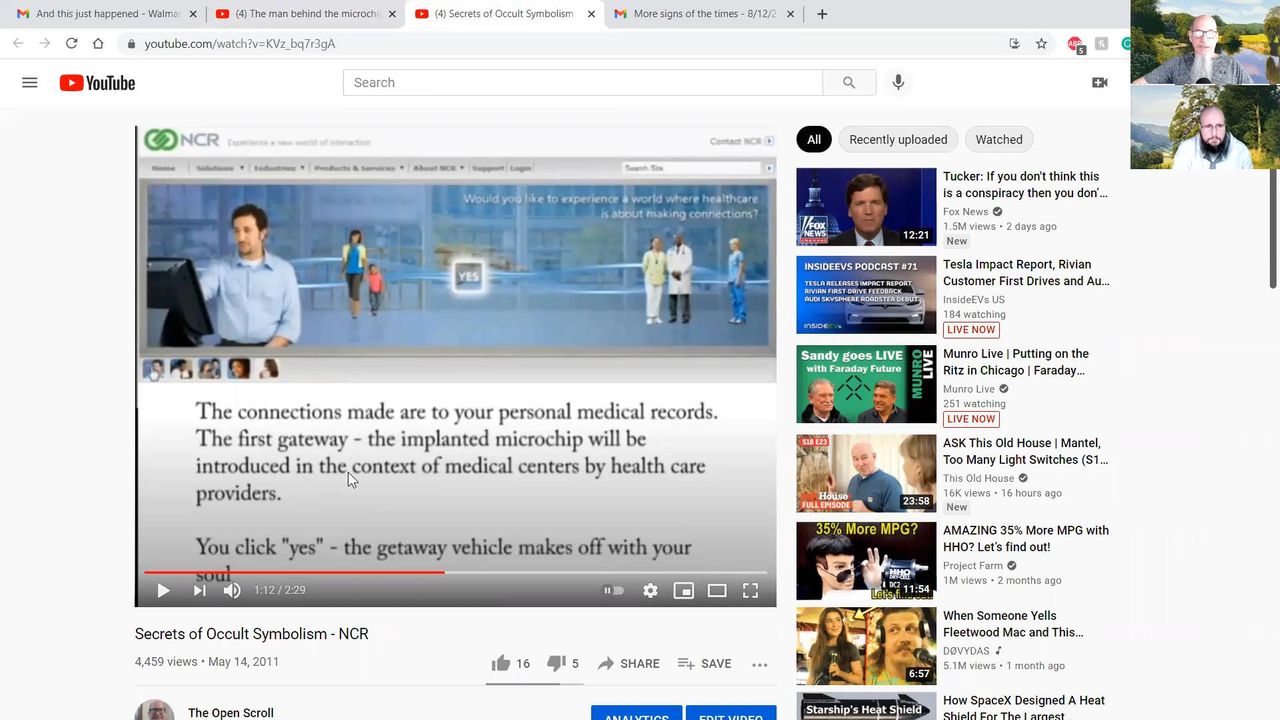Click the search magnifier button

click(849, 83)
